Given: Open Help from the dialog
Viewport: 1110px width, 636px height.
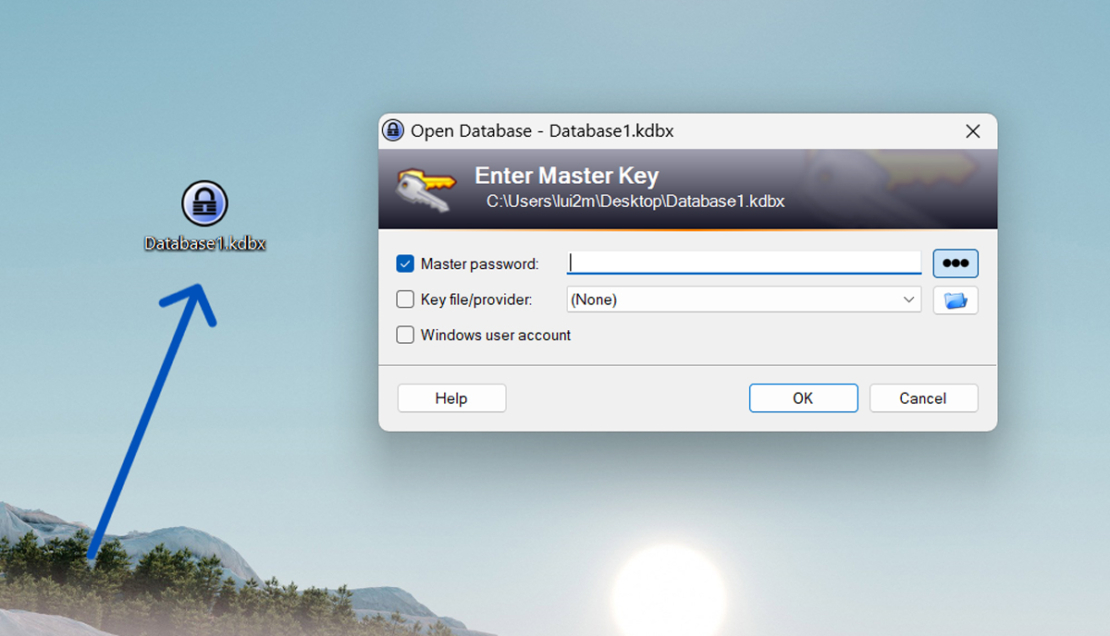Looking at the screenshot, I should tap(451, 397).
